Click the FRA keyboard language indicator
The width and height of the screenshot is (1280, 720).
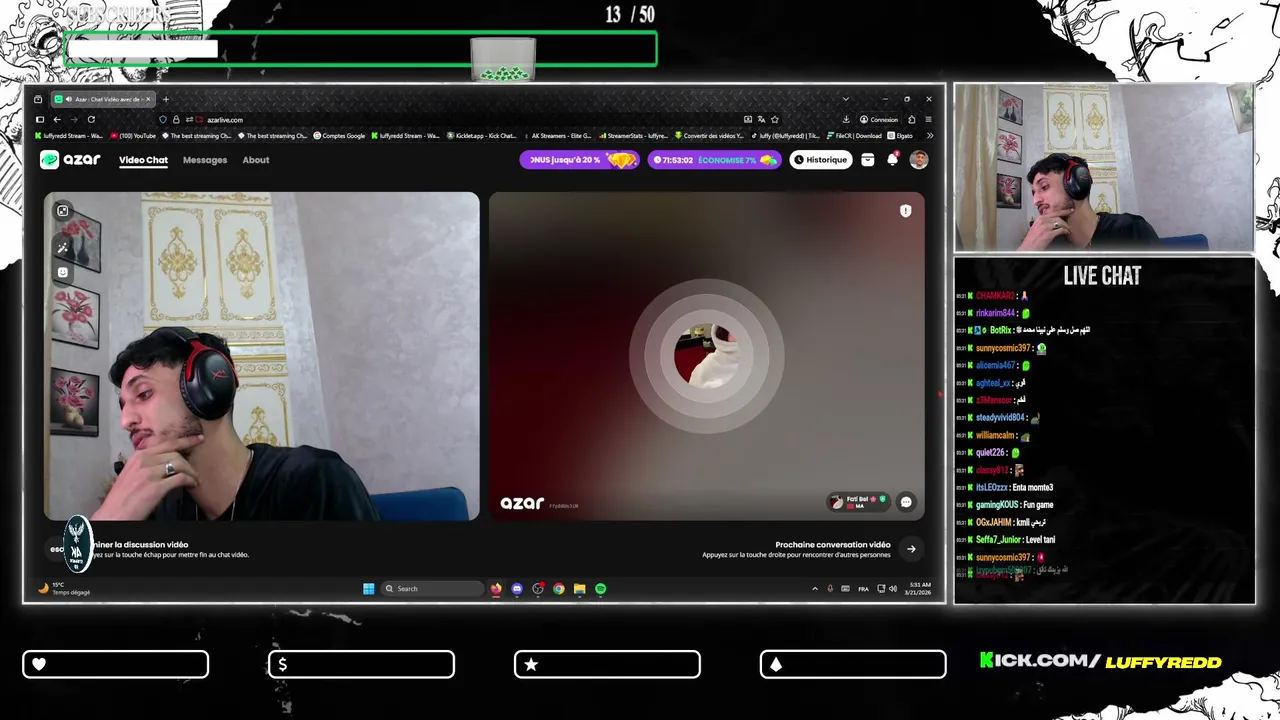[863, 589]
